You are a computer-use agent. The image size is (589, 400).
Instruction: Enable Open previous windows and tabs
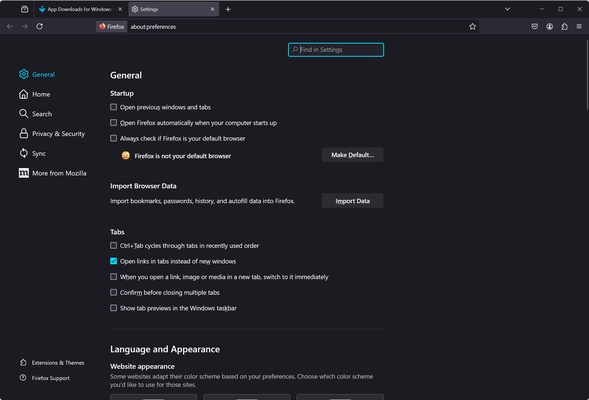(x=113, y=107)
